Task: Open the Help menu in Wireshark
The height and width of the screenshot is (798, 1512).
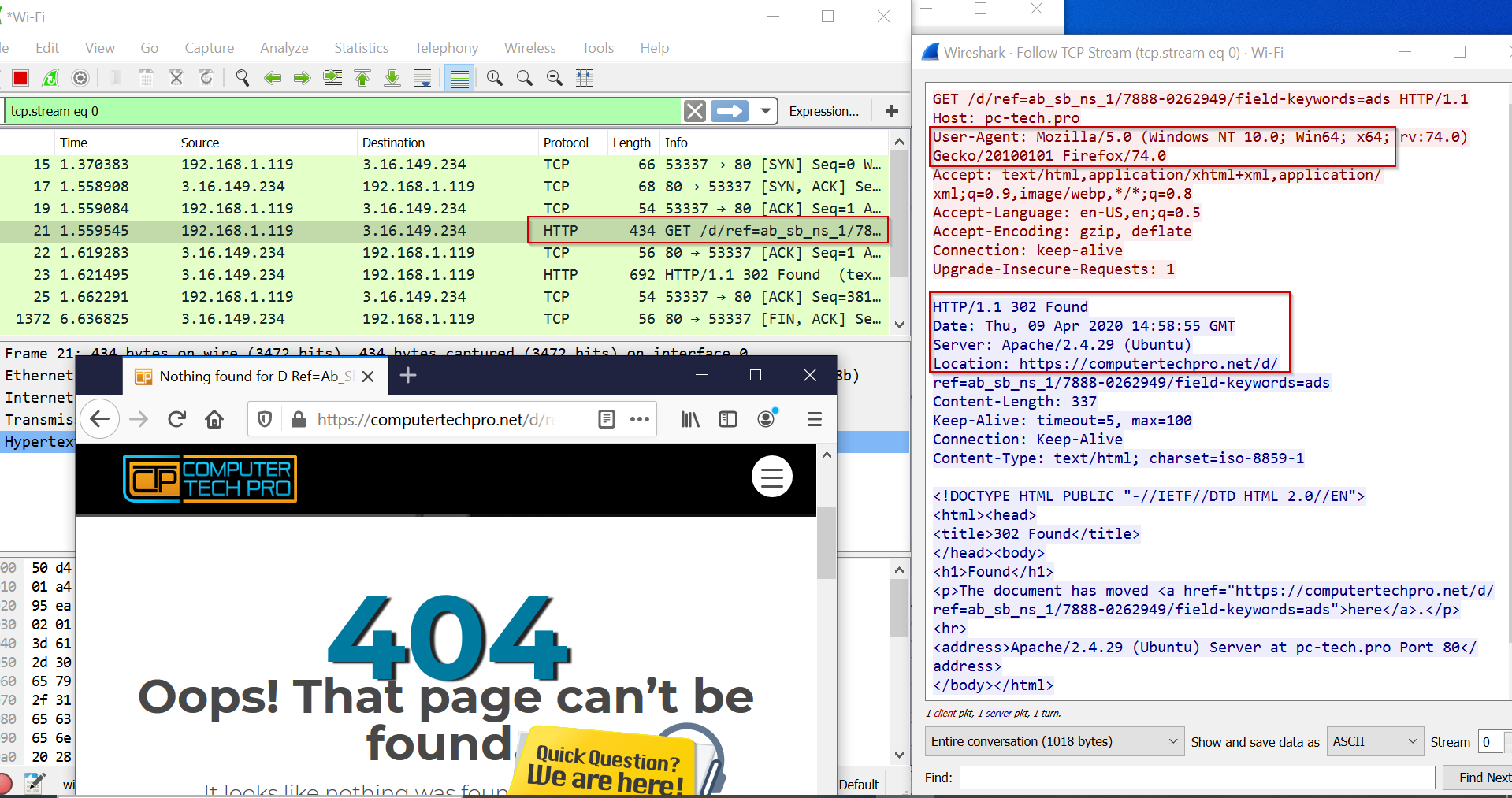Action: pyautogui.click(x=655, y=48)
